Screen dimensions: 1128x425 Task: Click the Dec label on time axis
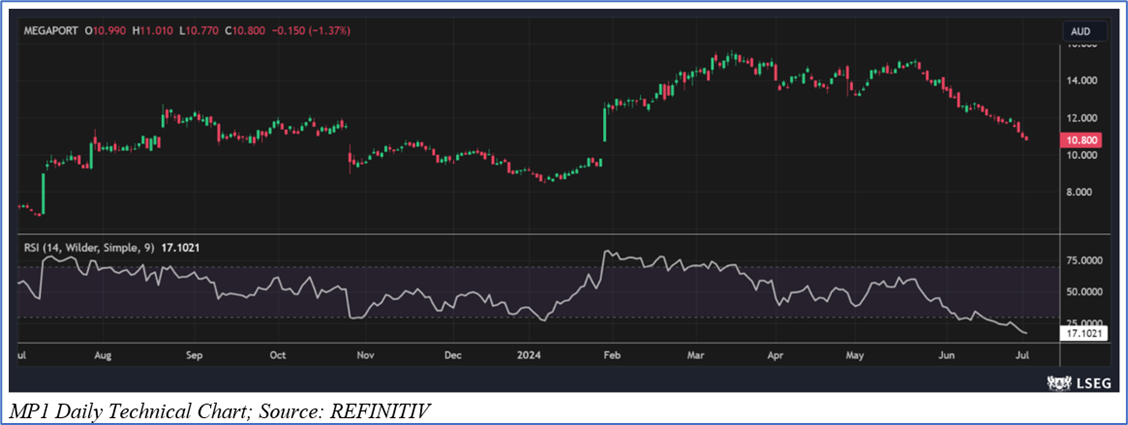(x=452, y=355)
